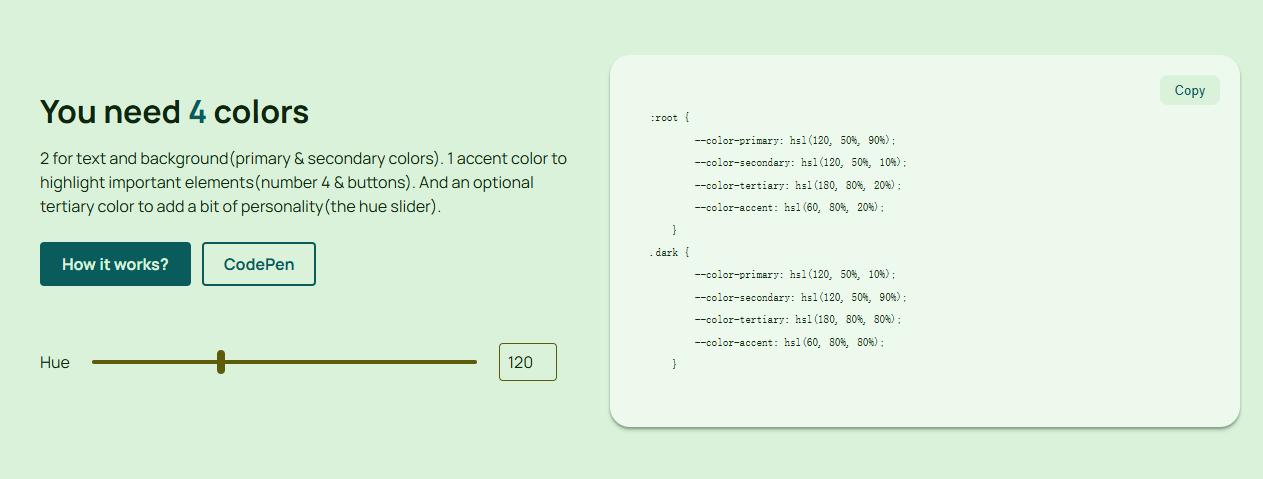Click the dark --color-primary hsl(120, 50%, 10%) line
1263x479 pixels.
[795, 274]
